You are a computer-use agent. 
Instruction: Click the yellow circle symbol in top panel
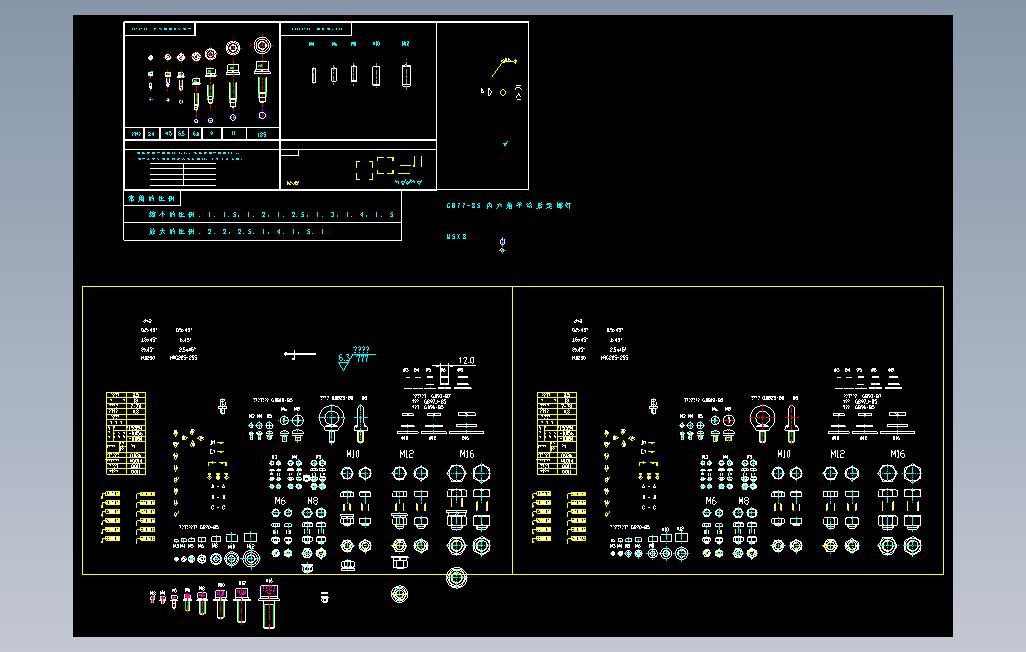pyautogui.click(x=503, y=93)
